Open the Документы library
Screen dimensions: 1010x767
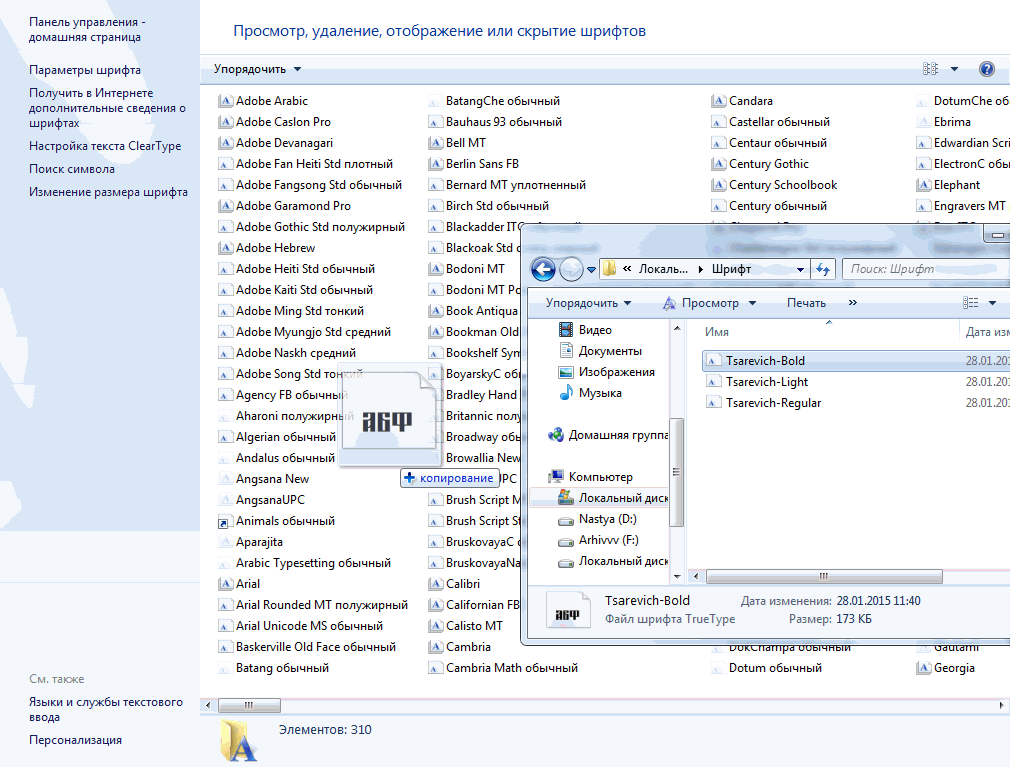pyautogui.click(x=600, y=351)
